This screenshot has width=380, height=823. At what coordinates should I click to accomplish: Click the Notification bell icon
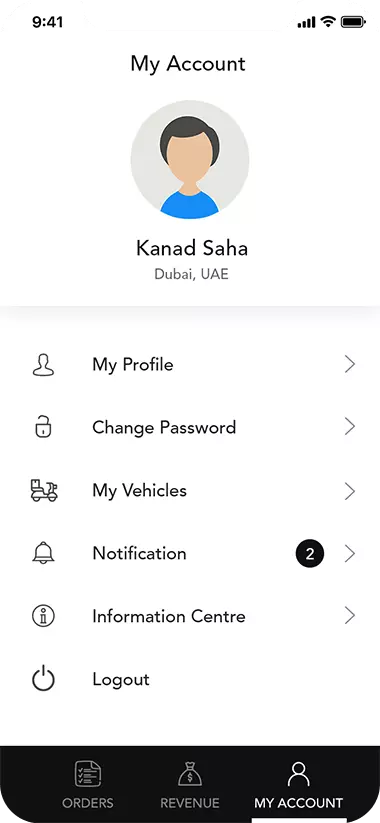pyautogui.click(x=43, y=553)
